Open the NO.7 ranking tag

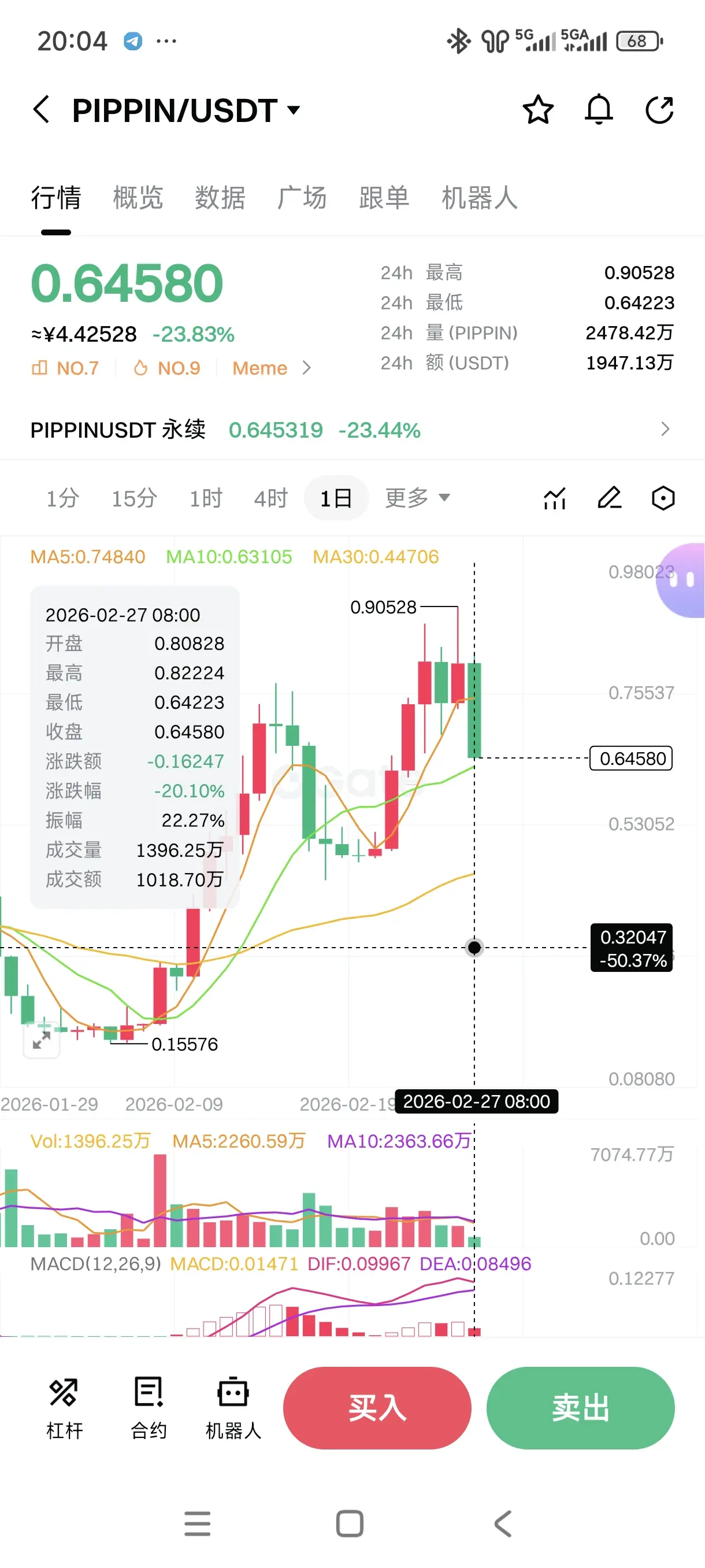[65, 368]
